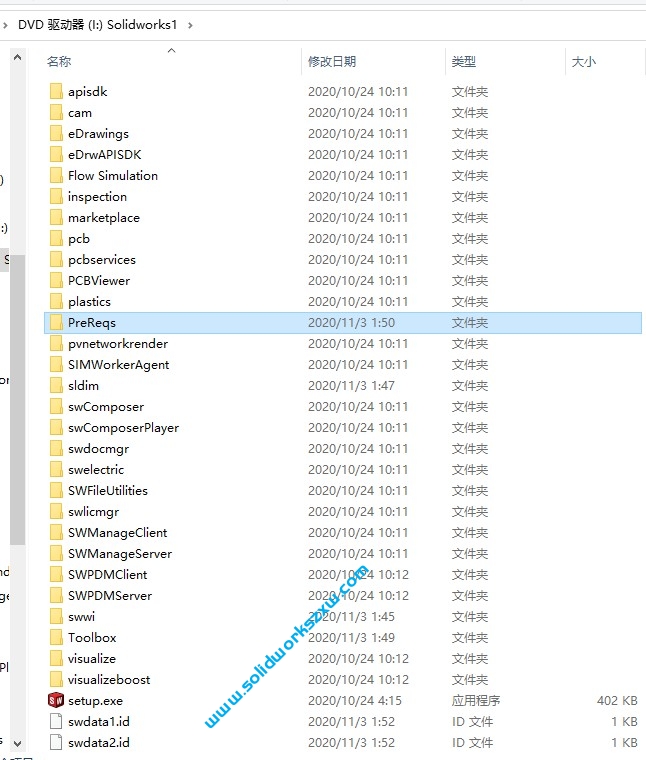Select the PreReqs folder row
Image resolution: width=646 pixels, height=760 pixels.
[200, 323]
